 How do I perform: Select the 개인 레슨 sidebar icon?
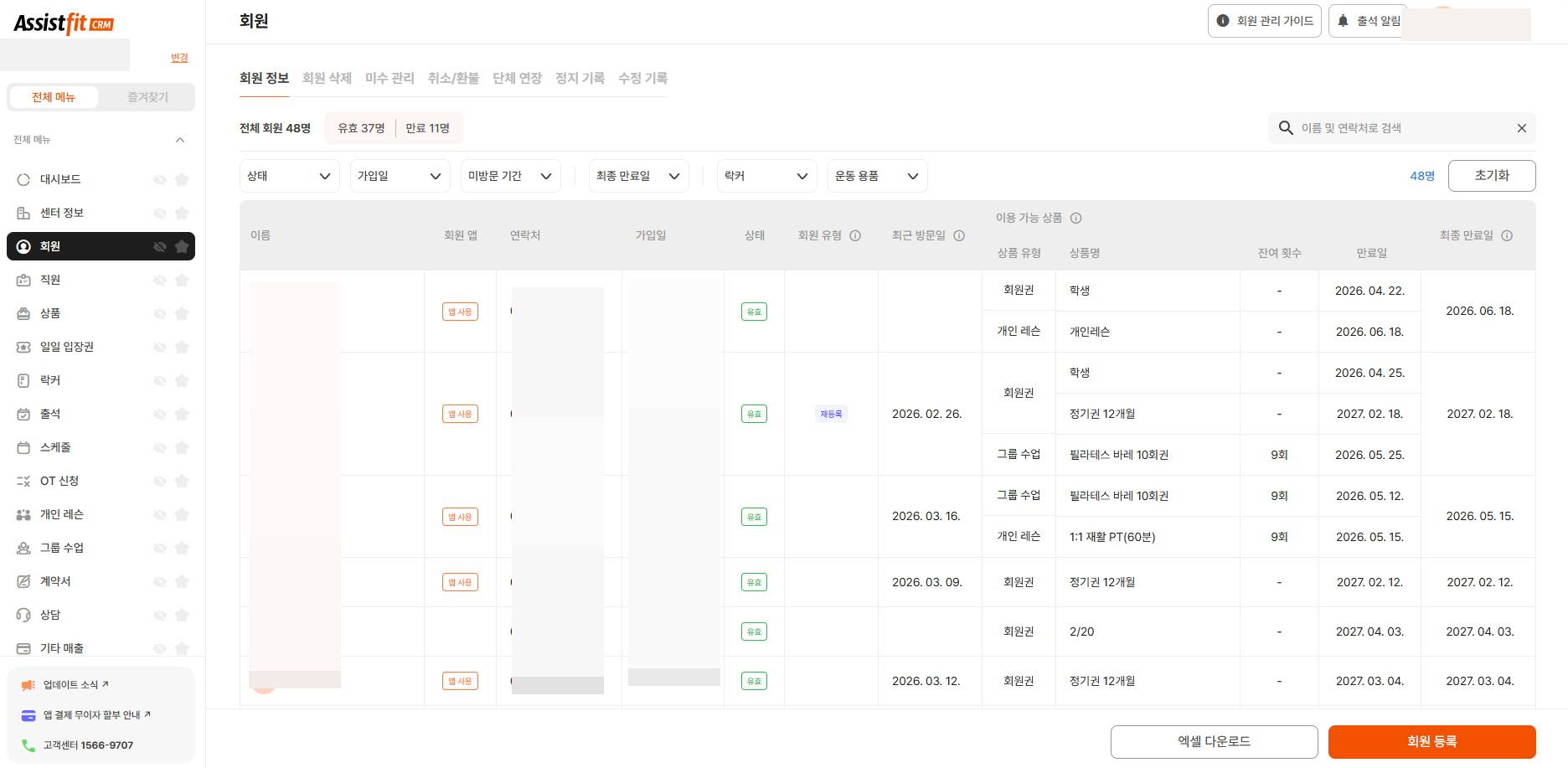point(24,514)
